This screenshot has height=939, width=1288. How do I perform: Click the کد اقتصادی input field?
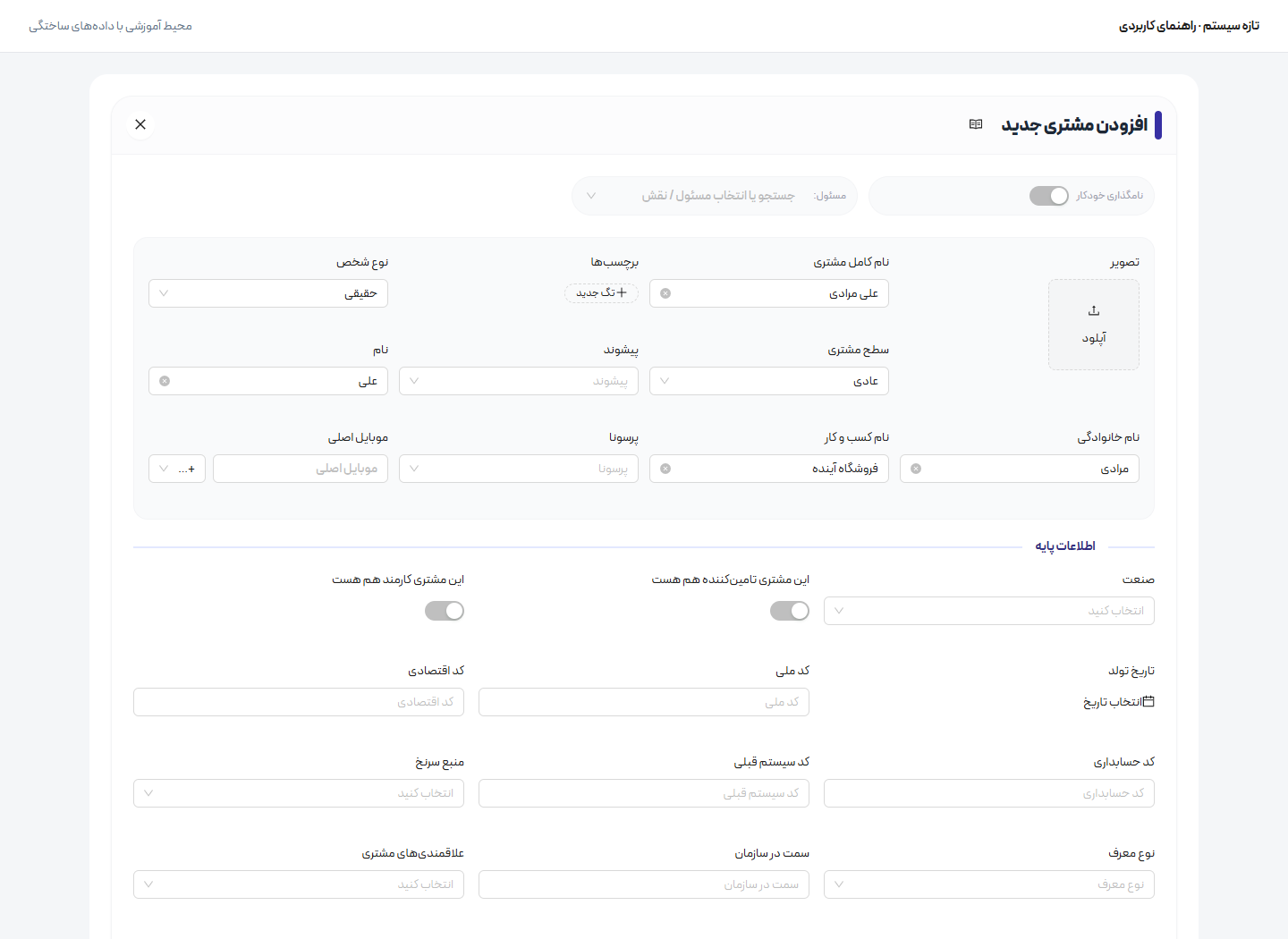[x=299, y=702]
